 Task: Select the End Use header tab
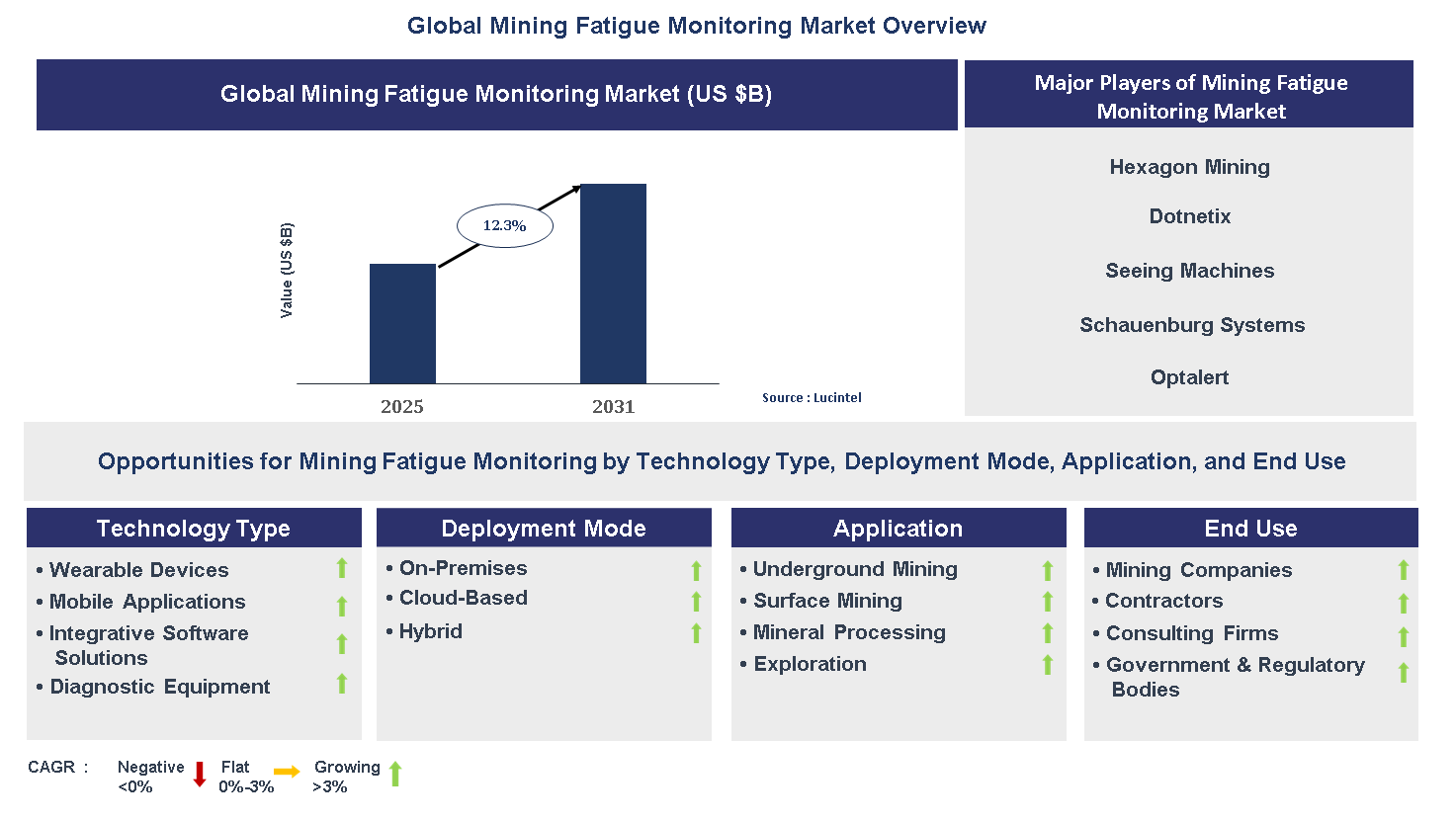tap(1250, 528)
